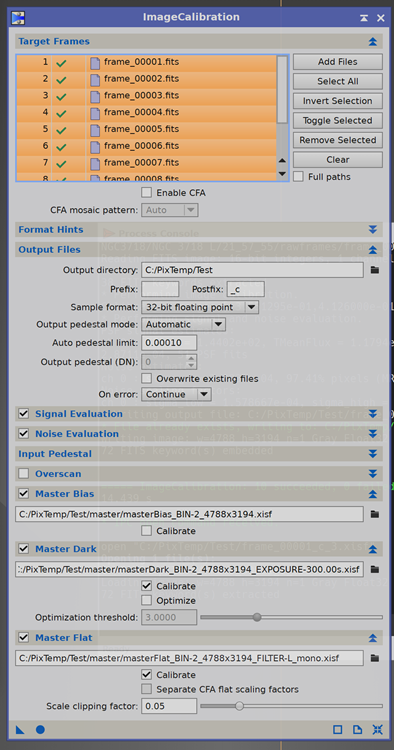
Task: Open Output pedestal mode dropdown
Action: pyautogui.click(x=183, y=324)
